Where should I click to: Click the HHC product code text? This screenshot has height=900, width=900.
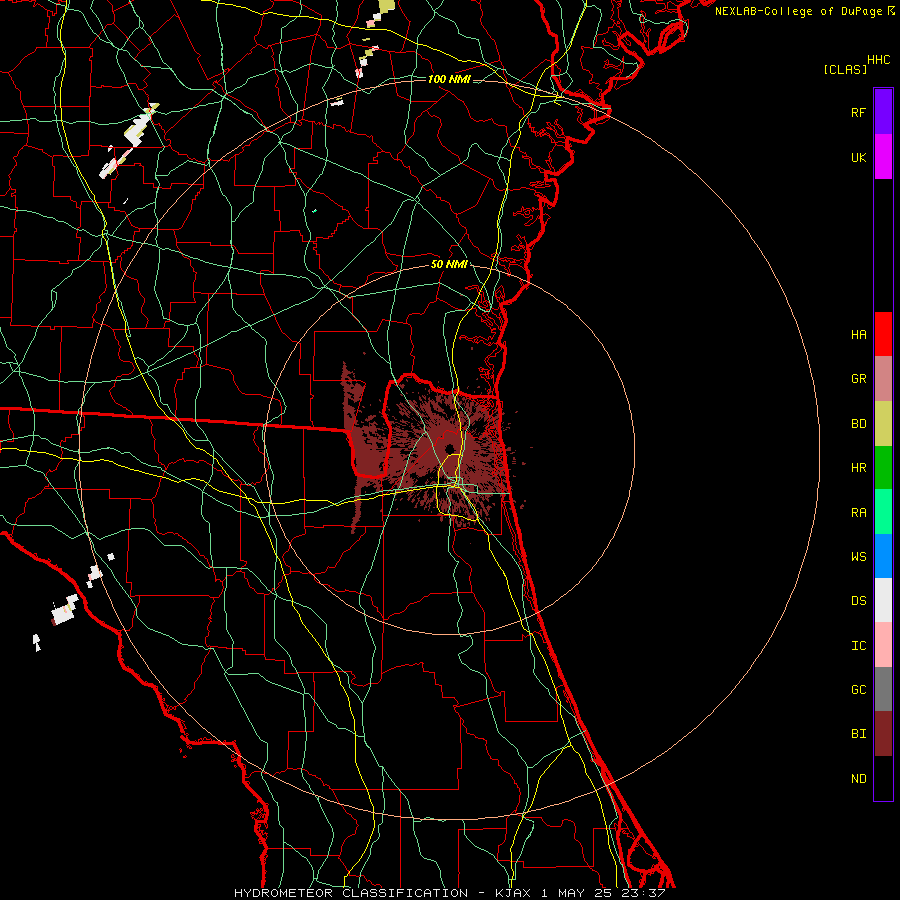[879, 60]
